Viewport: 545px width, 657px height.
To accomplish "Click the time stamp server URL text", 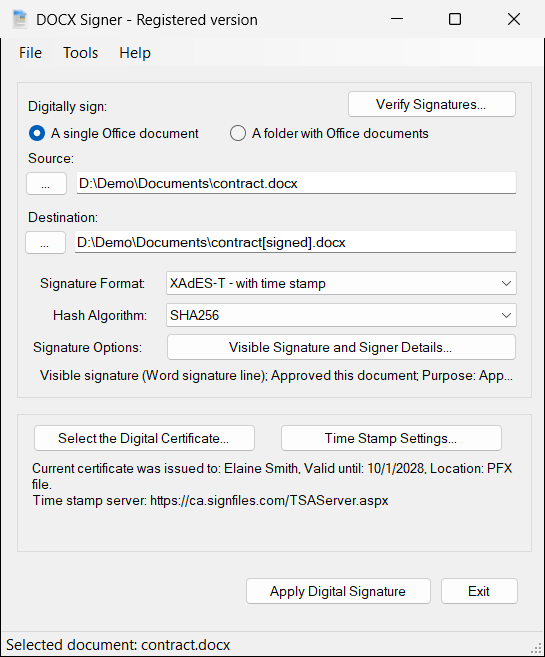I will point(269,500).
